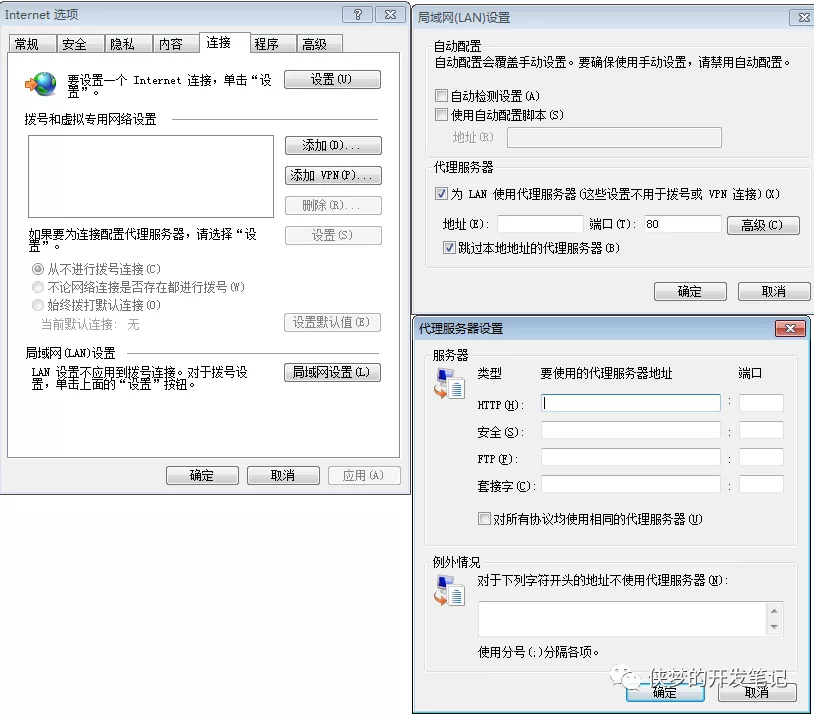This screenshot has height=714, width=814.
Task: Click 确定 in 局域网(LAN)设置 dialog
Action: click(690, 292)
